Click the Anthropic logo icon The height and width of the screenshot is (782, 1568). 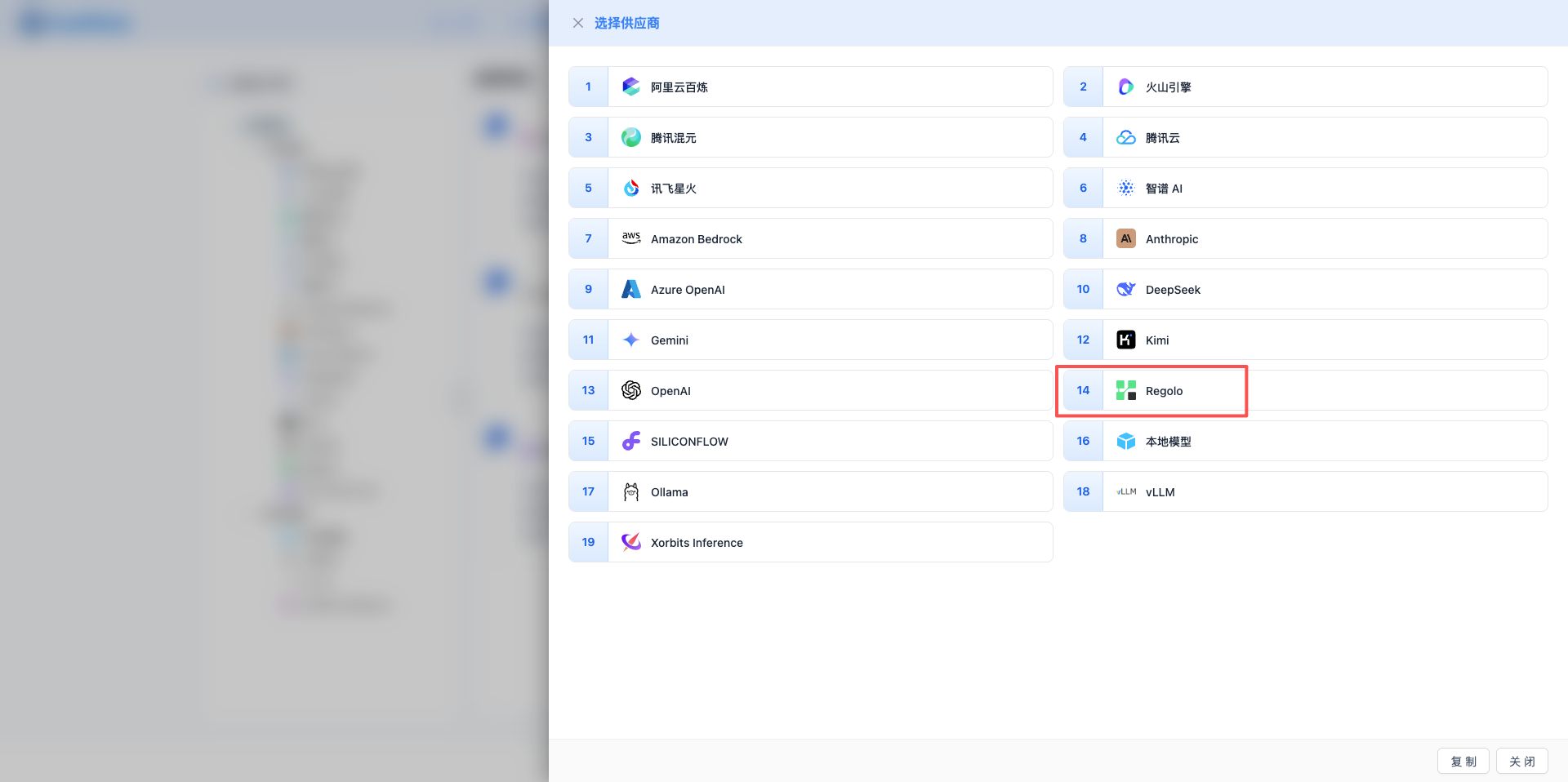[1125, 238]
